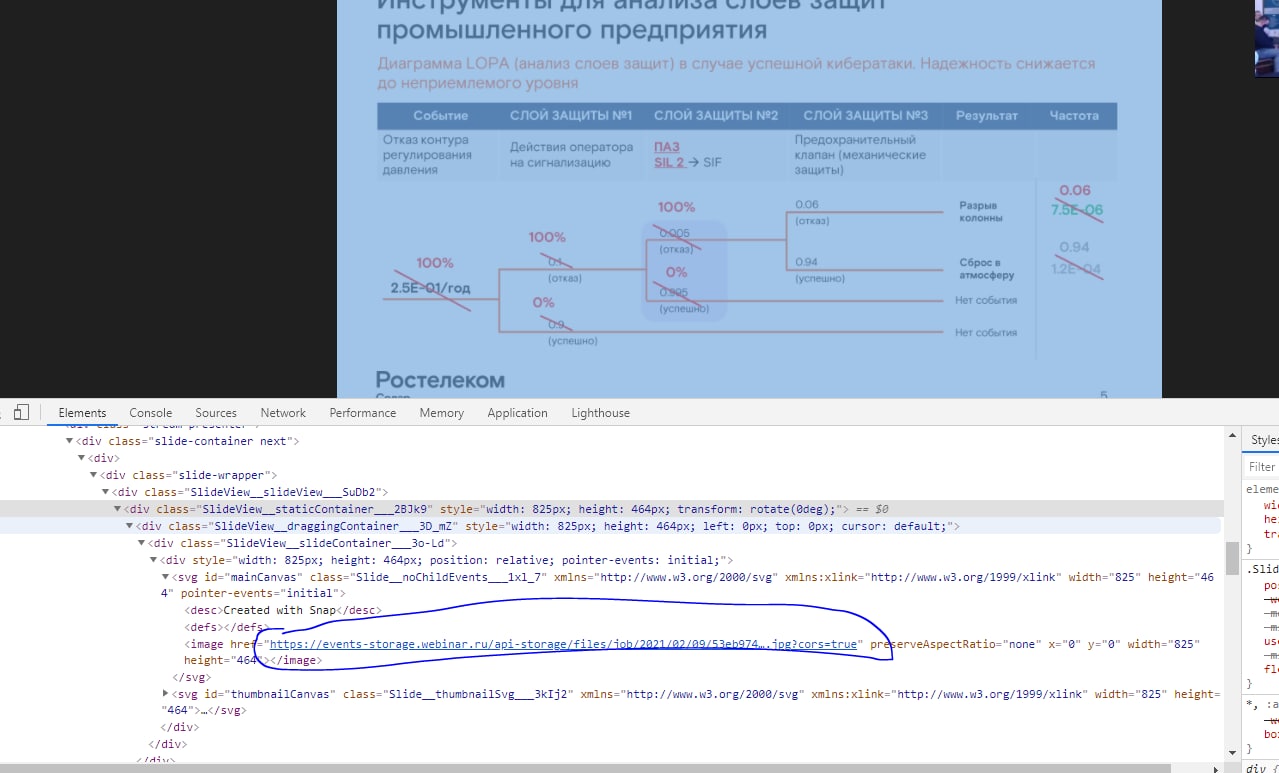Toggle the device toolbar icon in DevTools
1279x773 pixels.
point(21,412)
